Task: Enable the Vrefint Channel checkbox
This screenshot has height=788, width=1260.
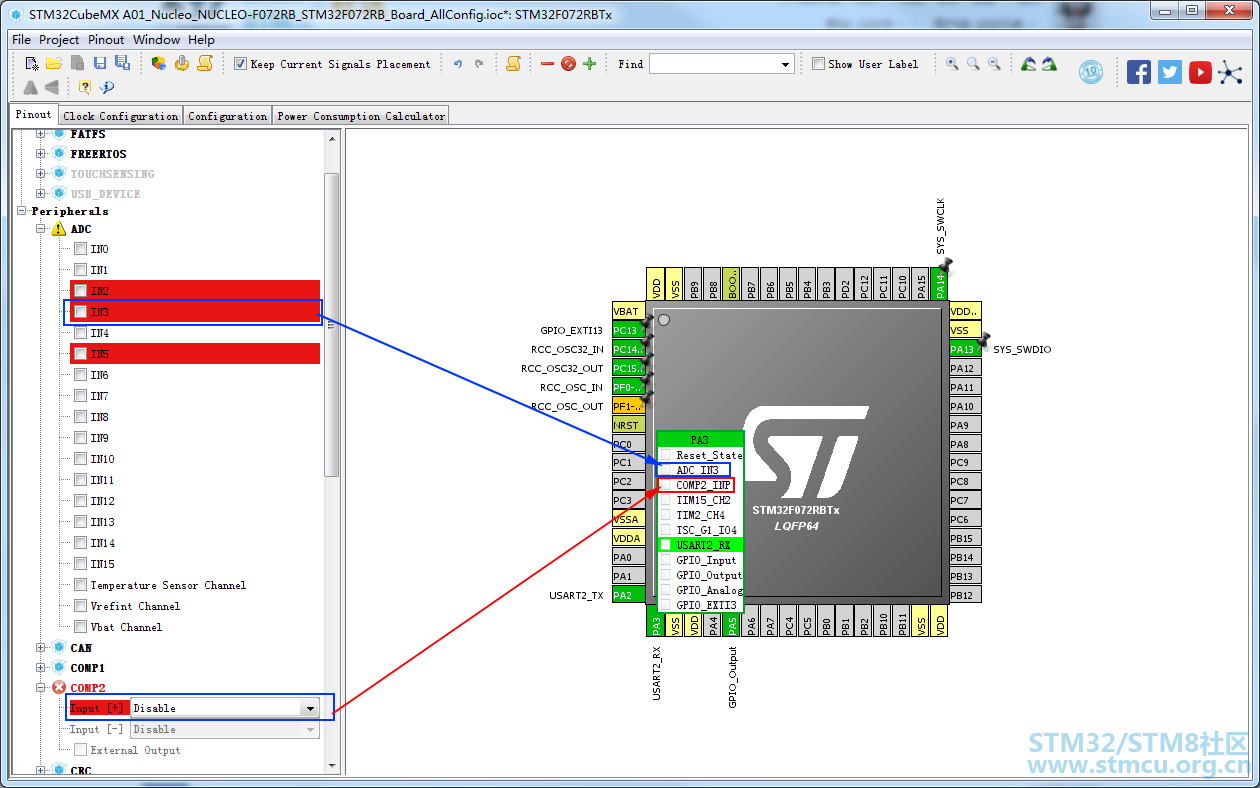Action: click(x=80, y=606)
